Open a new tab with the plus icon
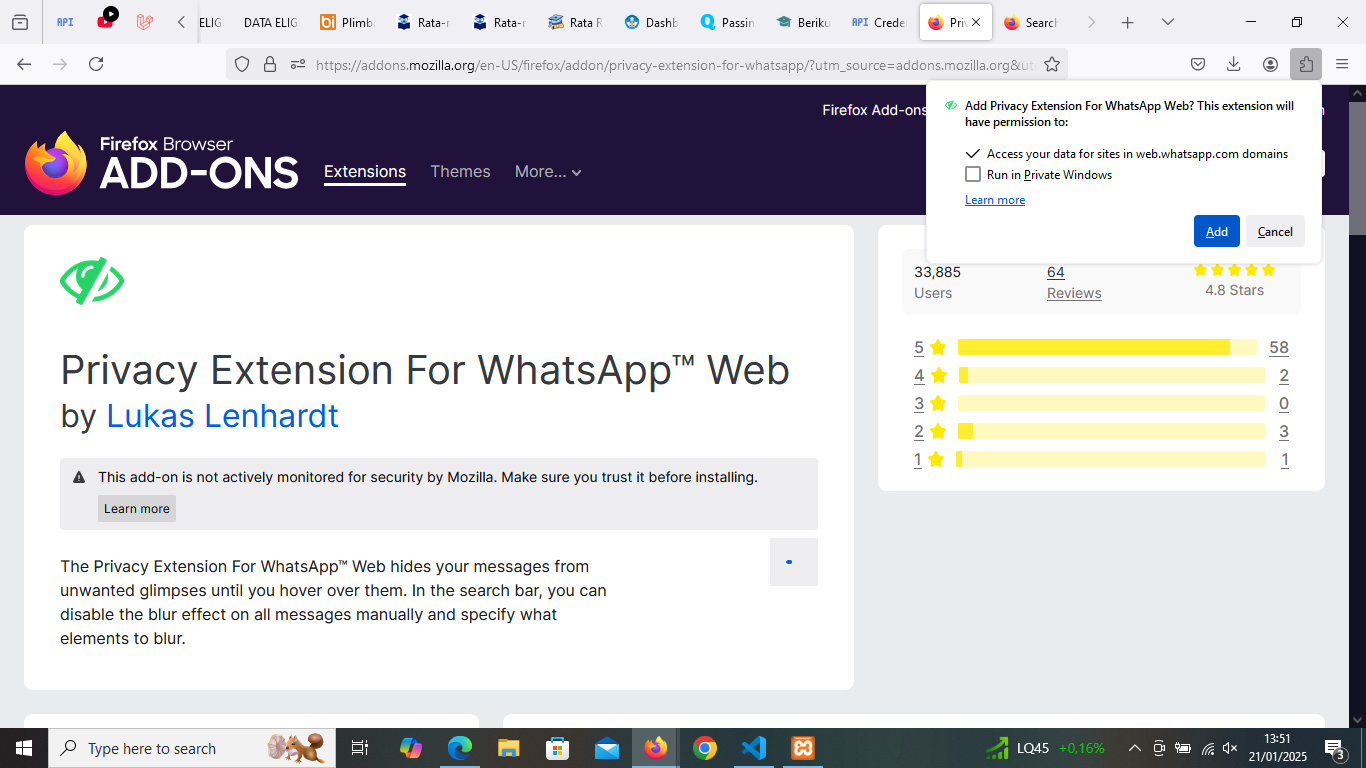 [x=1127, y=22]
